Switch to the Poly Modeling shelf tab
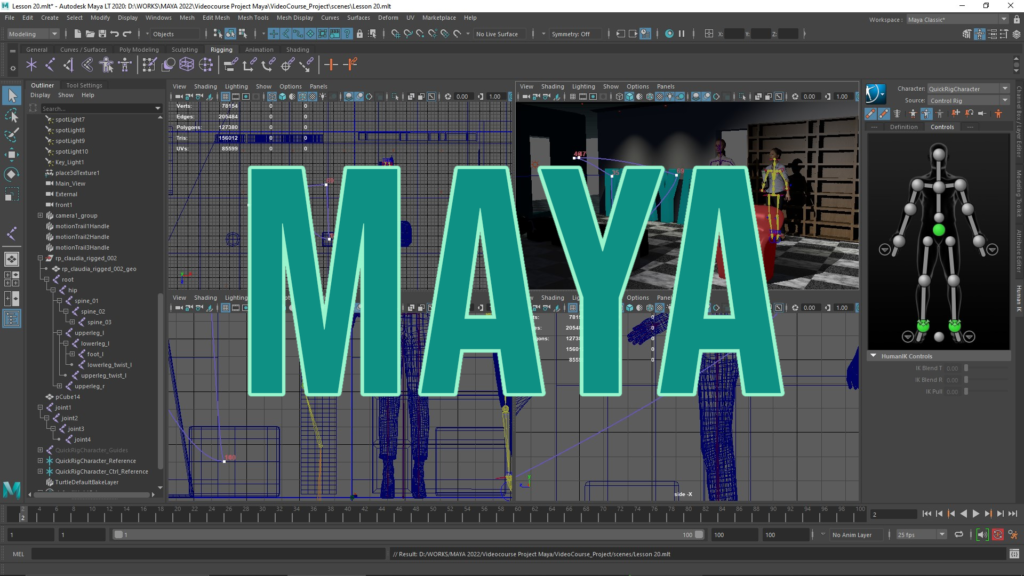The width and height of the screenshot is (1024, 576). click(138, 50)
